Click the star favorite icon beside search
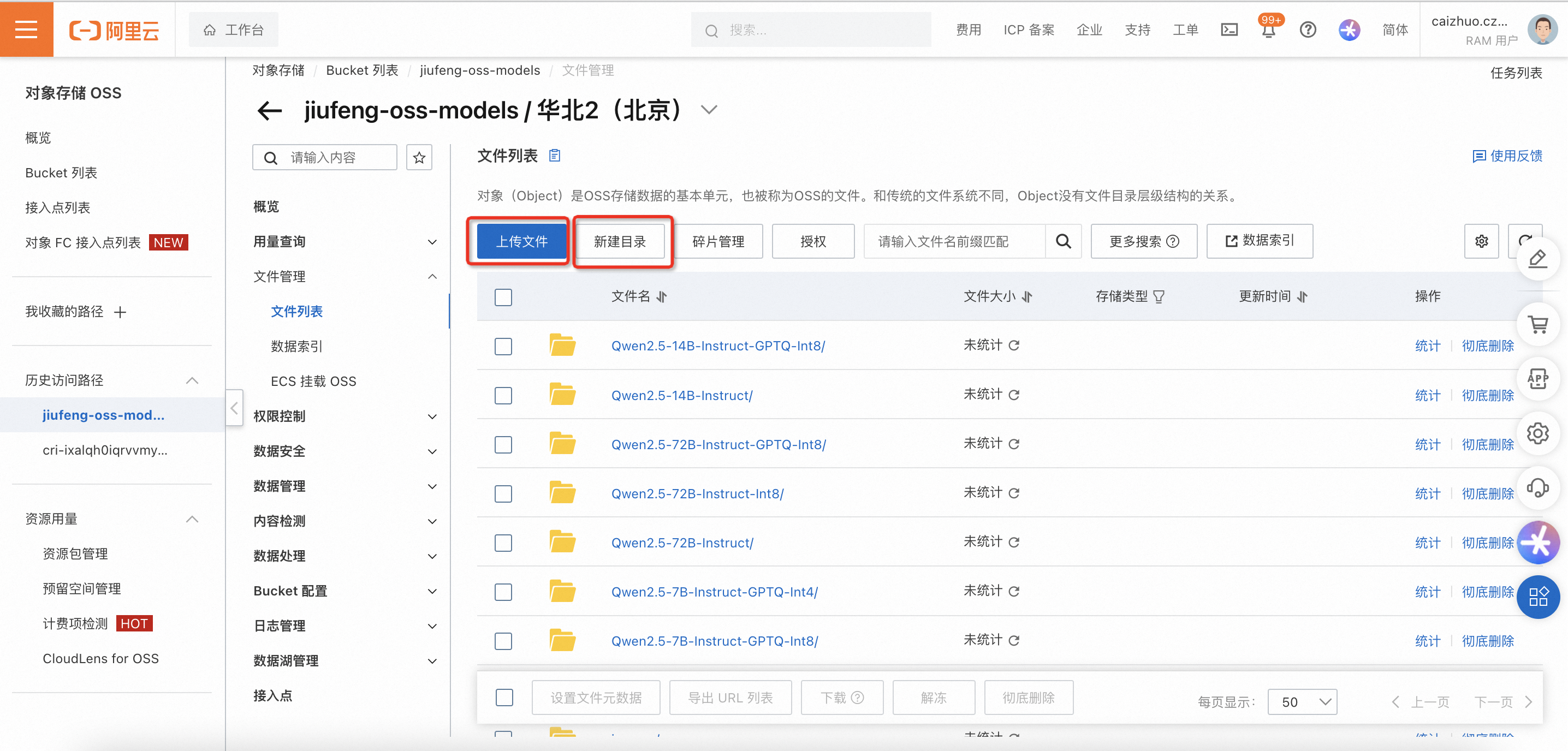The width and height of the screenshot is (1568, 751). pyautogui.click(x=419, y=158)
